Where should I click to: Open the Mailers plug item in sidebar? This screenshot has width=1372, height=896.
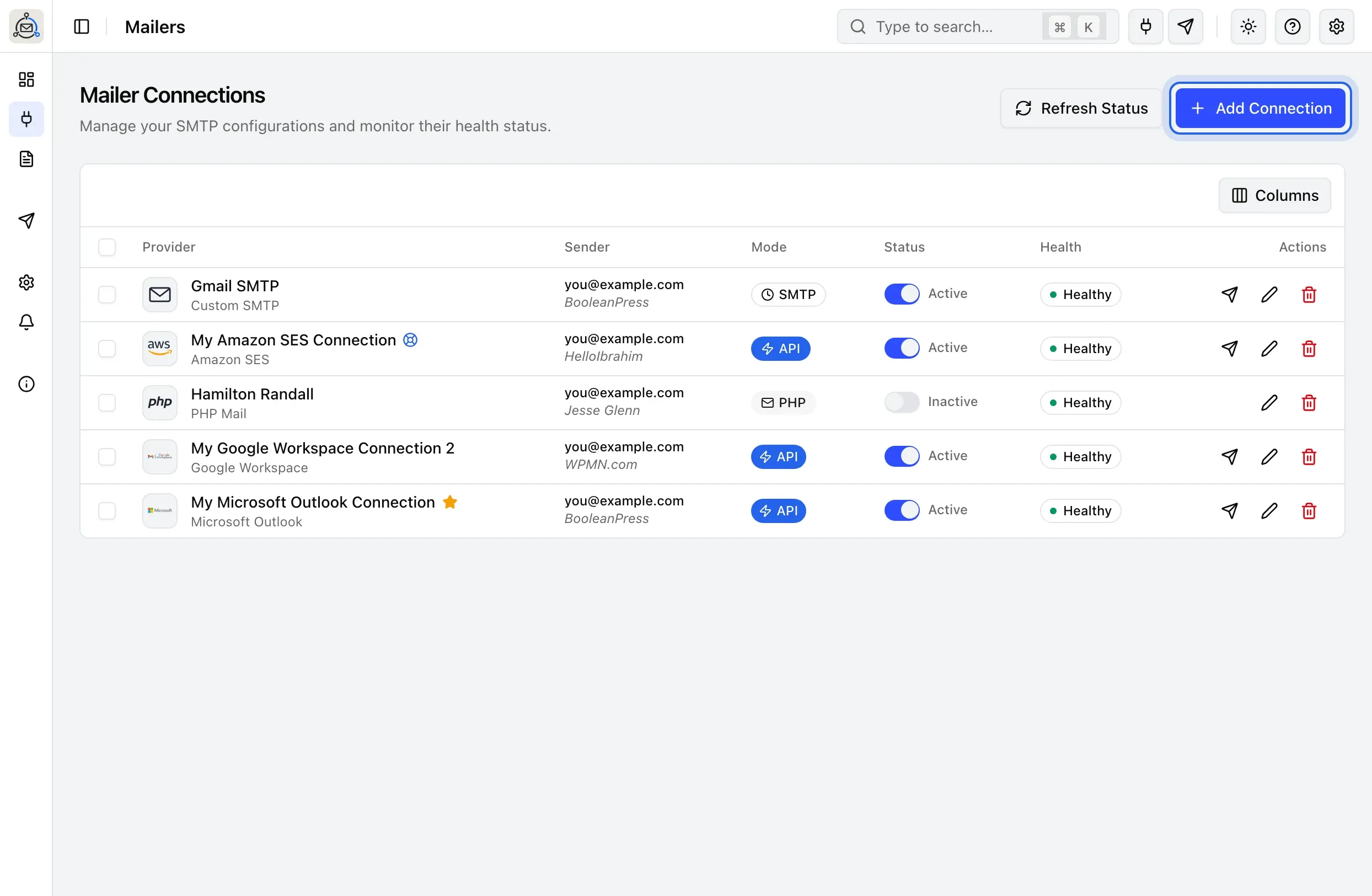pyautogui.click(x=26, y=119)
